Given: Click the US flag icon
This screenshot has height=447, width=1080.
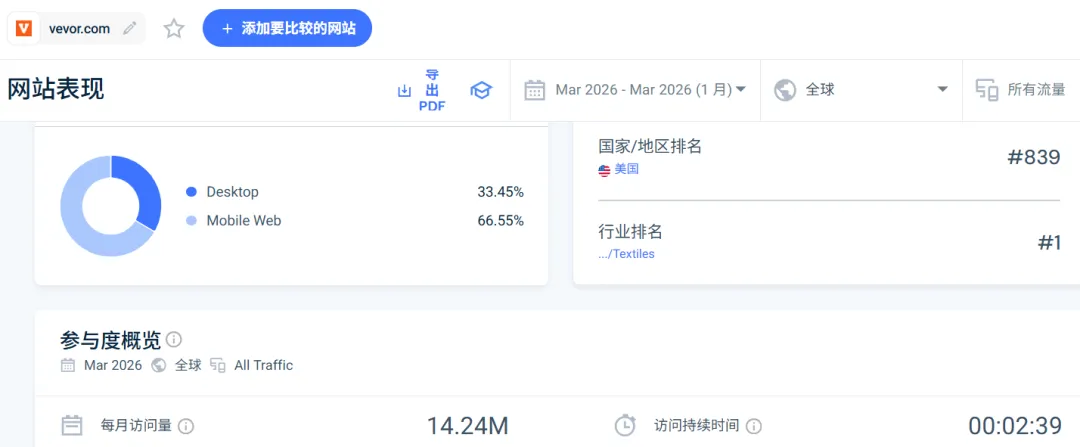Looking at the screenshot, I should pos(604,170).
